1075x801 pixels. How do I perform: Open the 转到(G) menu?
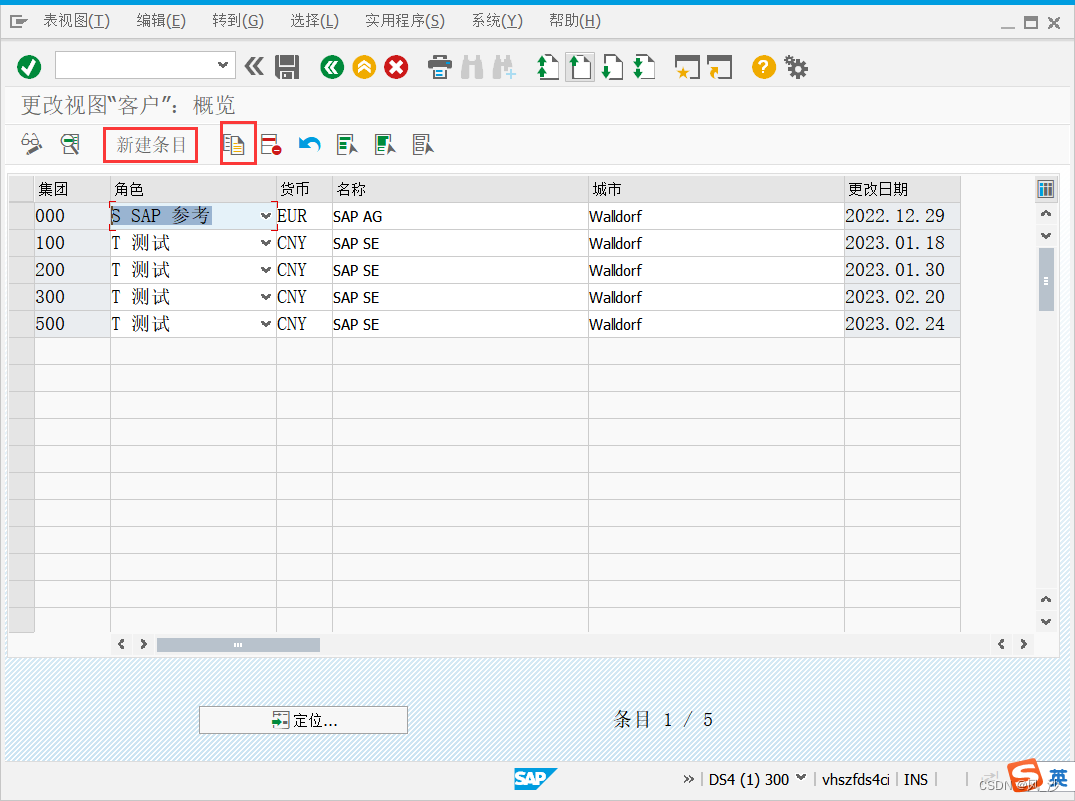click(x=237, y=21)
